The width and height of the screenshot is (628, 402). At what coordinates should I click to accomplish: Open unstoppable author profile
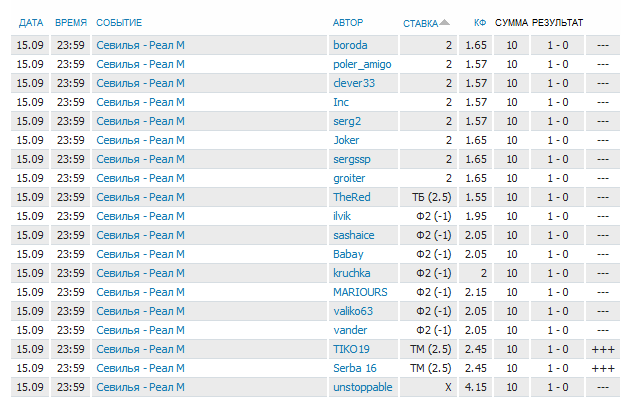362,388
